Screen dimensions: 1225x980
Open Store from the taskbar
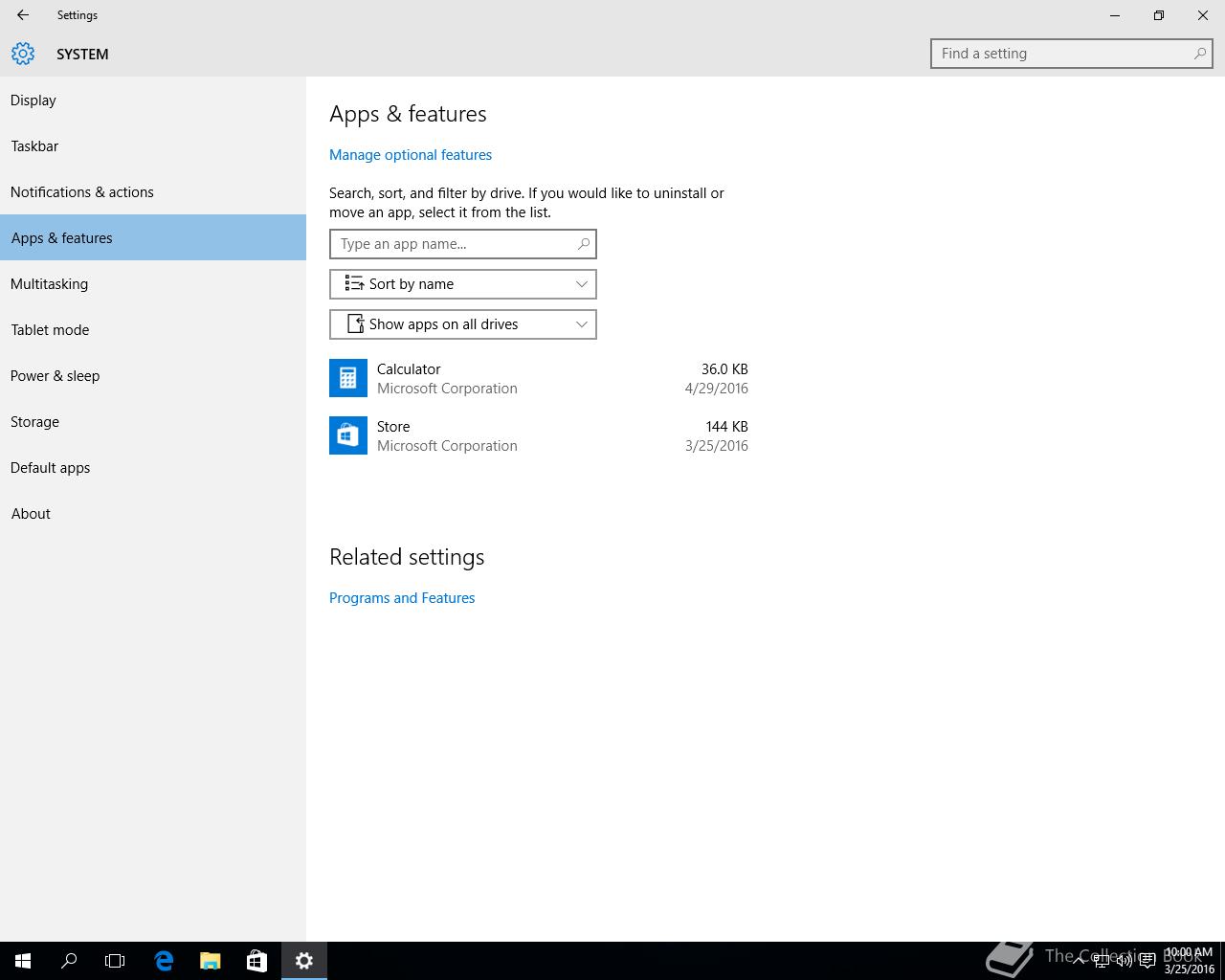256,961
